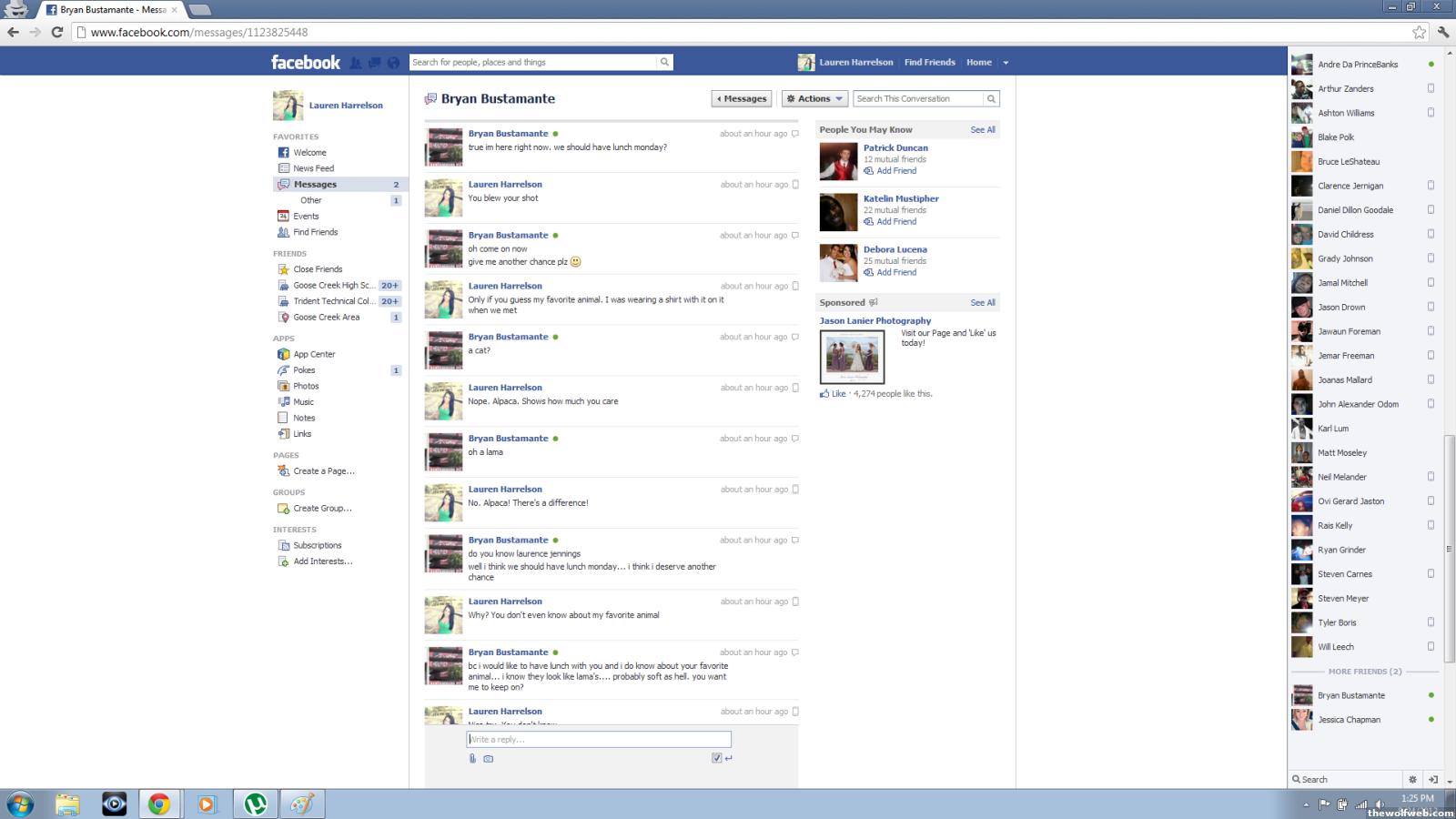This screenshot has width=1456, height=819.
Task: Open the friend requests icon in header
Action: [x=356, y=63]
